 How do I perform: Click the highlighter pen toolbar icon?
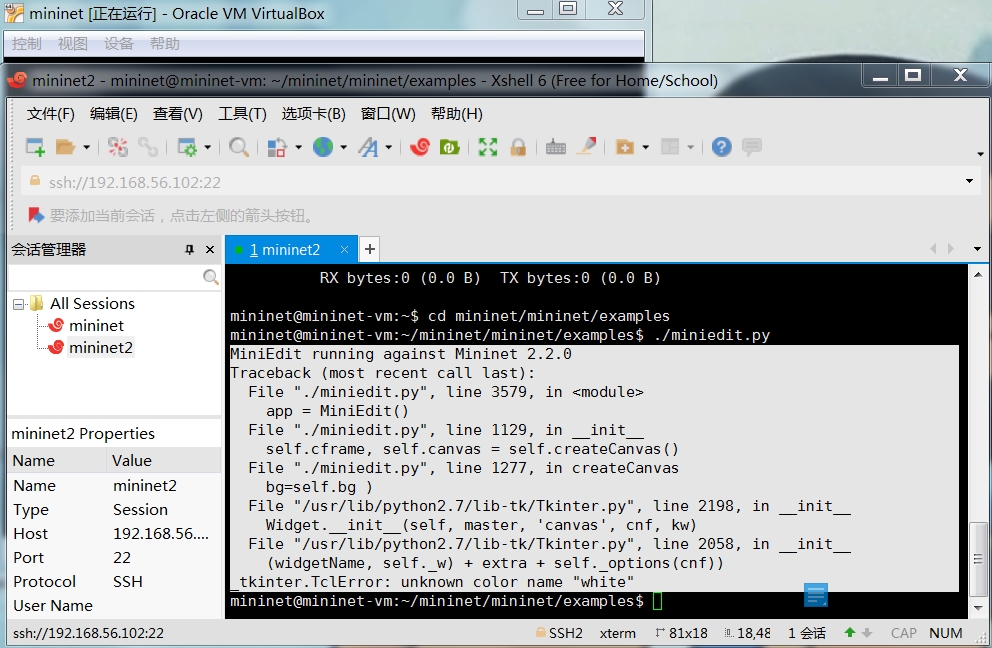587,147
